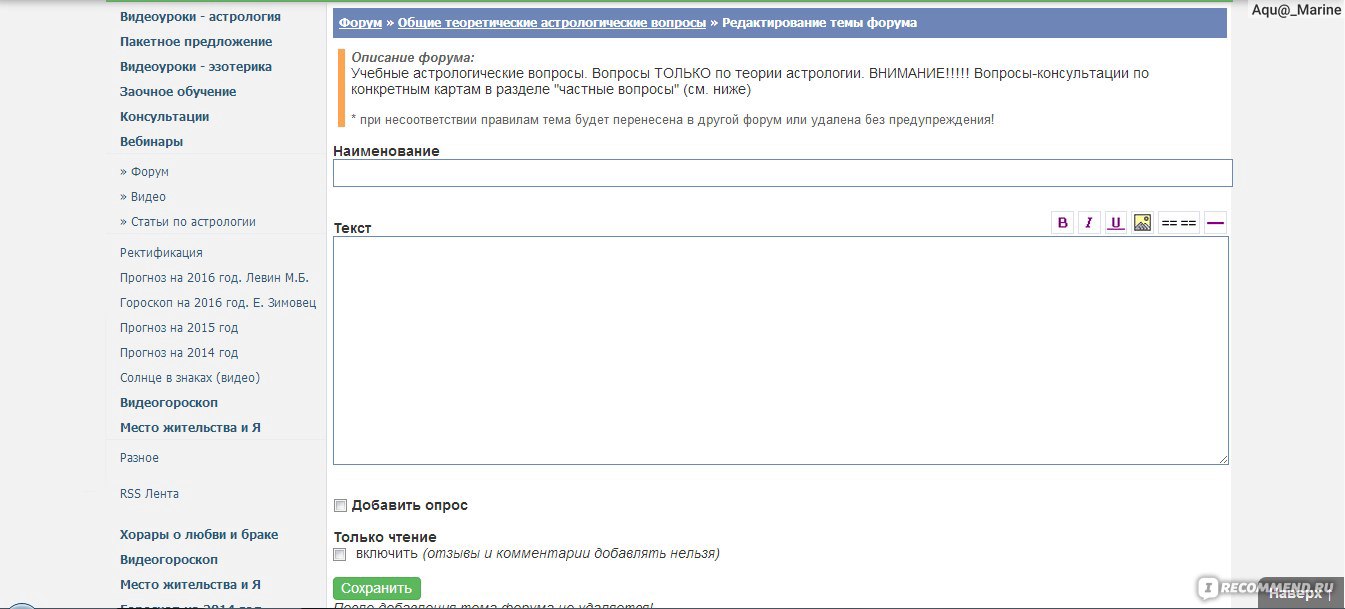The image size is (1345, 609).
Task: Tick the включить read-only checkbox
Action: (x=340, y=554)
